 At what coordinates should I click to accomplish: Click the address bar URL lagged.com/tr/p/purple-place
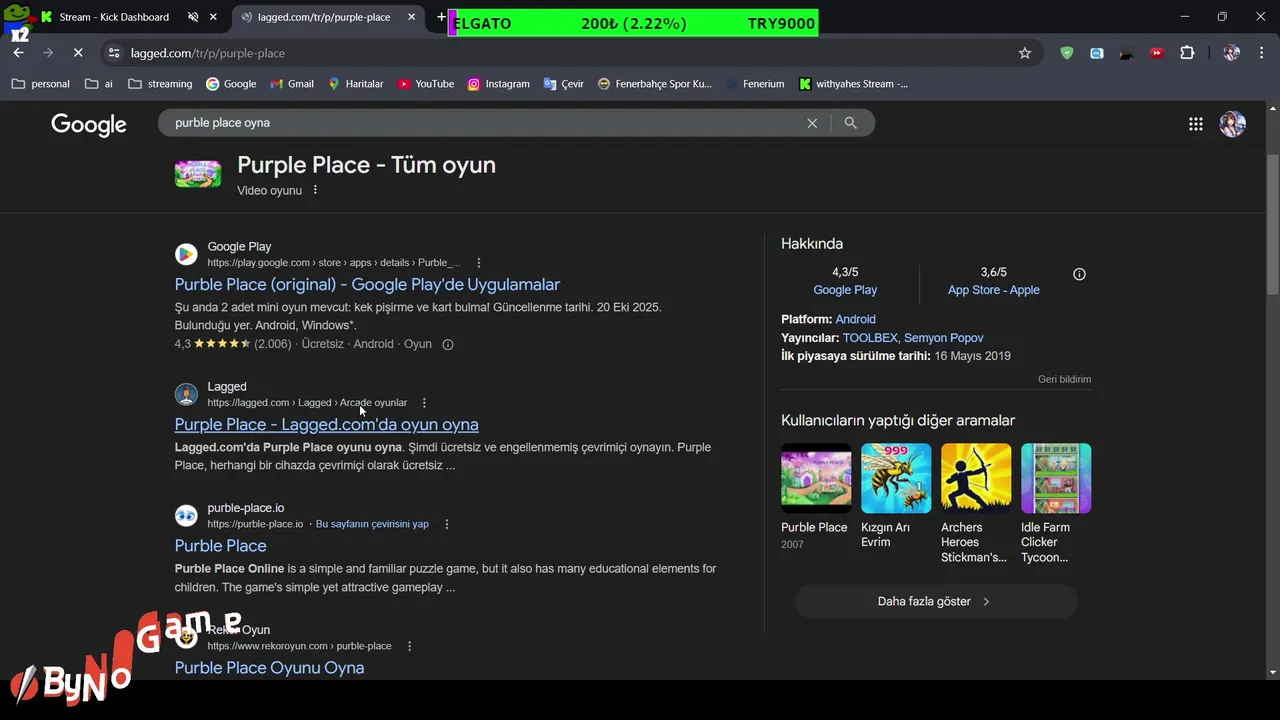pos(207,53)
